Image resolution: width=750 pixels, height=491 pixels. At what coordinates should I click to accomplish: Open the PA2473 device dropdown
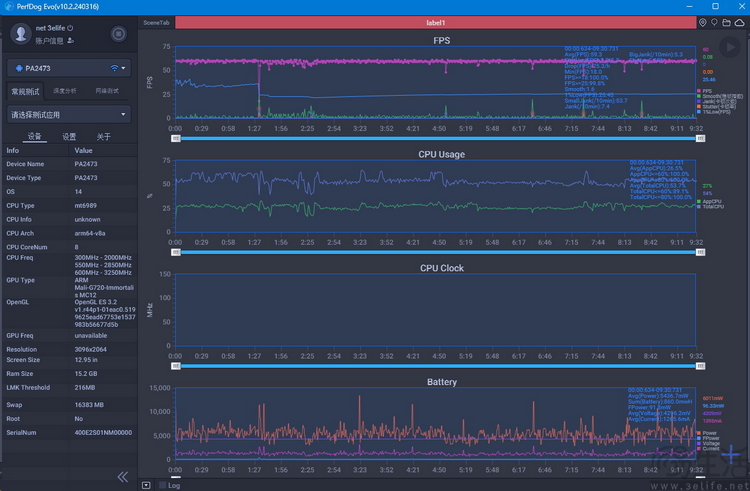(69, 68)
